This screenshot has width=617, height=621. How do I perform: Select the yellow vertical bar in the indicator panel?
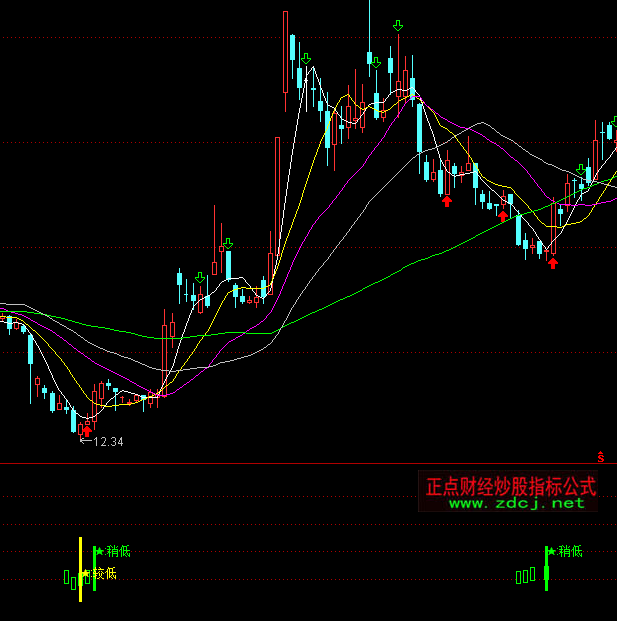tap(80, 569)
